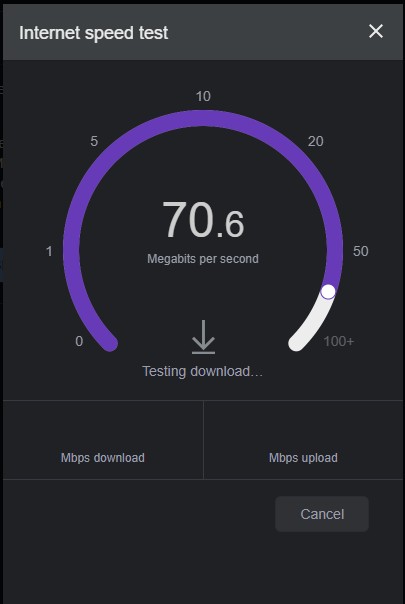Click the 5 gauge label

(94, 141)
